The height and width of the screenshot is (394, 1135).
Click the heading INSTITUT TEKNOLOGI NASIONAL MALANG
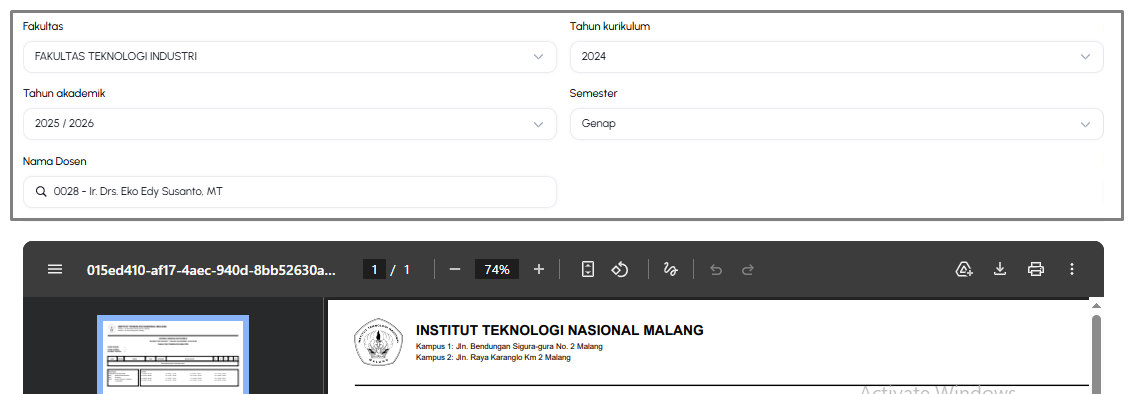(x=560, y=330)
